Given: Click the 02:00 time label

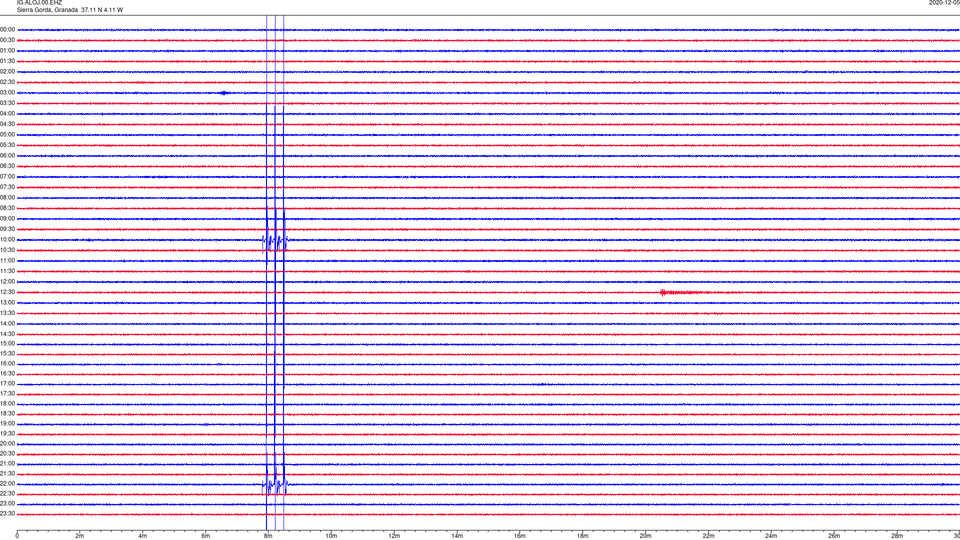Looking at the screenshot, I should click(x=7, y=72).
